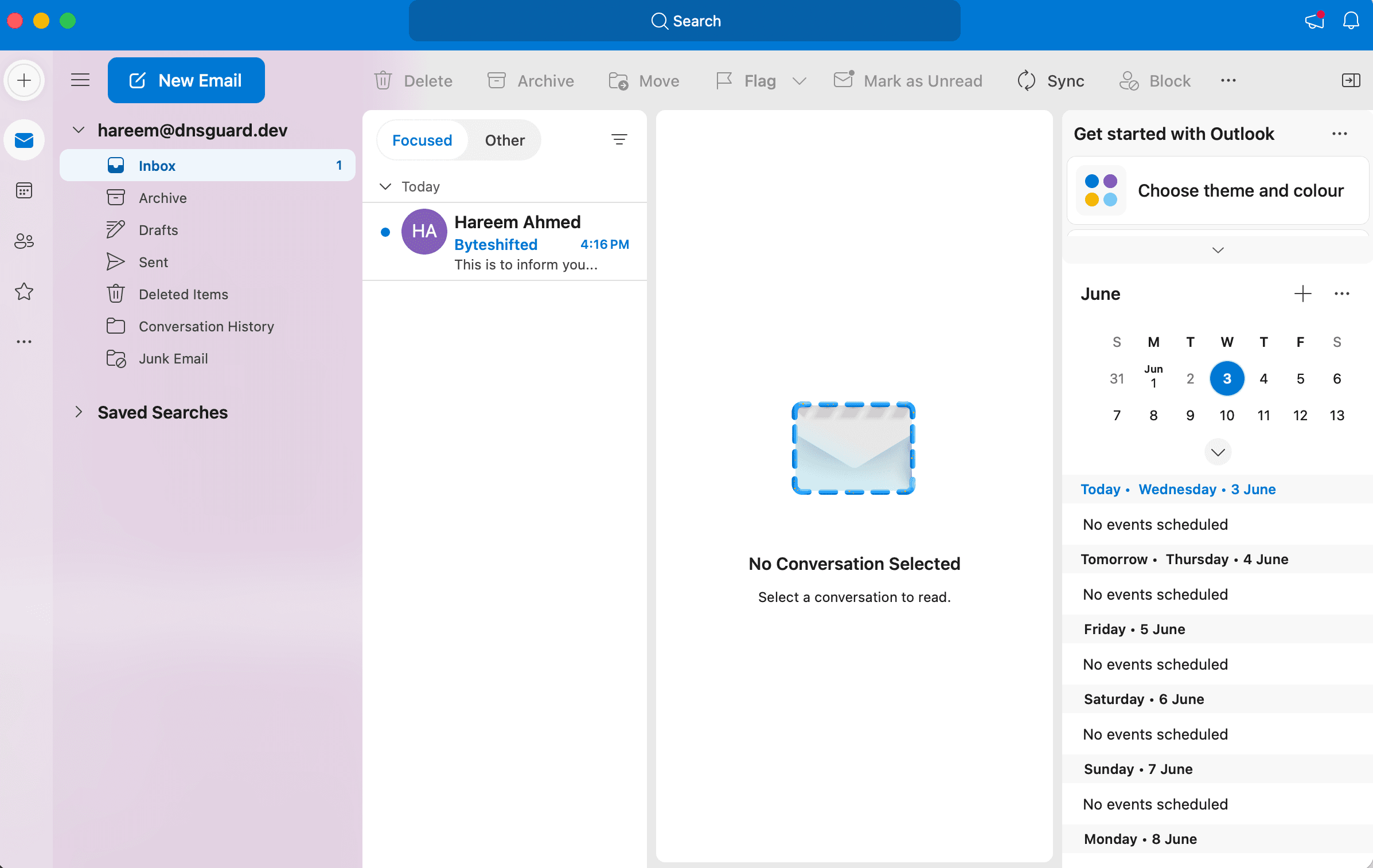Open the Conversation History folder
1373x868 pixels.
tap(208, 326)
